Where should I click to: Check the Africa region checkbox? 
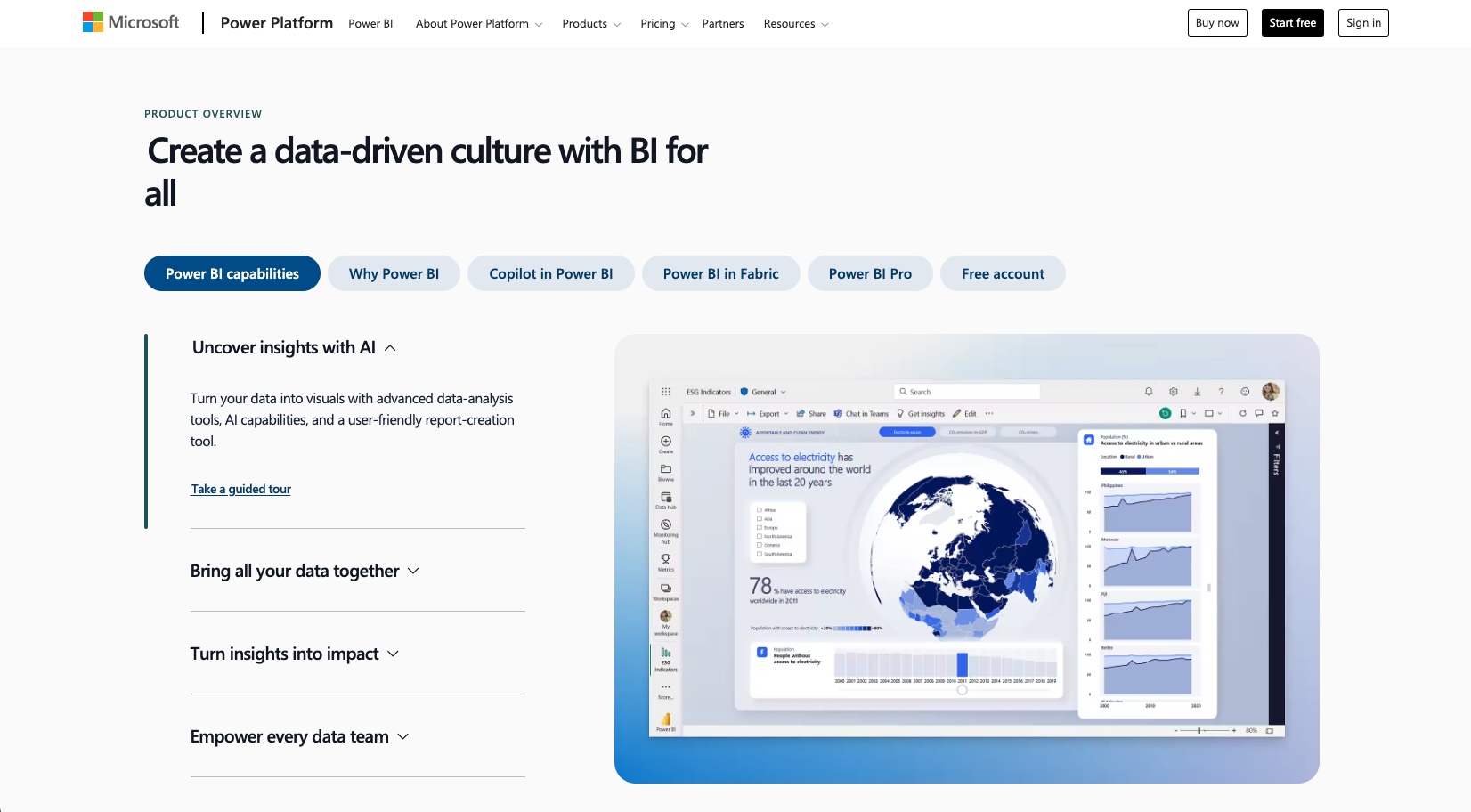[760, 510]
